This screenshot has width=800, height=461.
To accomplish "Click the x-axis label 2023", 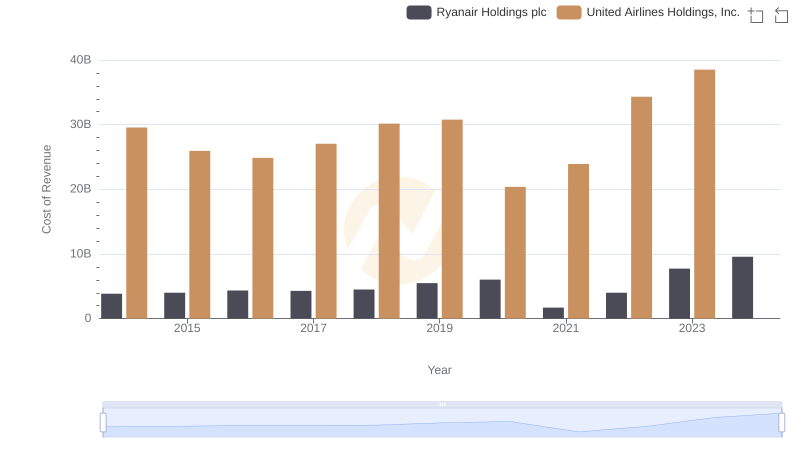I will click(x=692, y=328).
